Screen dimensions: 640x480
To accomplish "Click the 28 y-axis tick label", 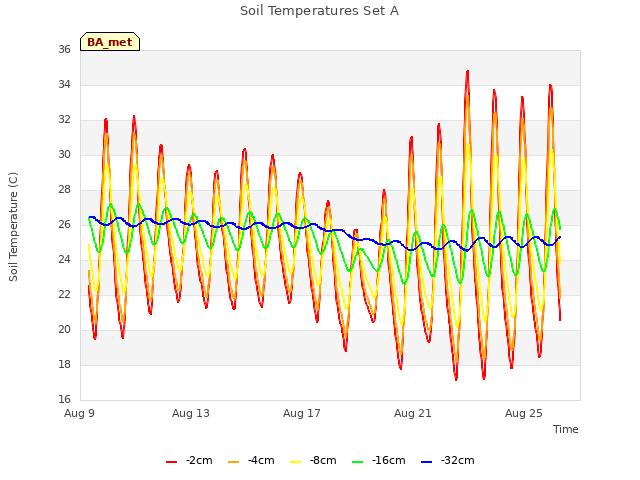I will point(64,189).
